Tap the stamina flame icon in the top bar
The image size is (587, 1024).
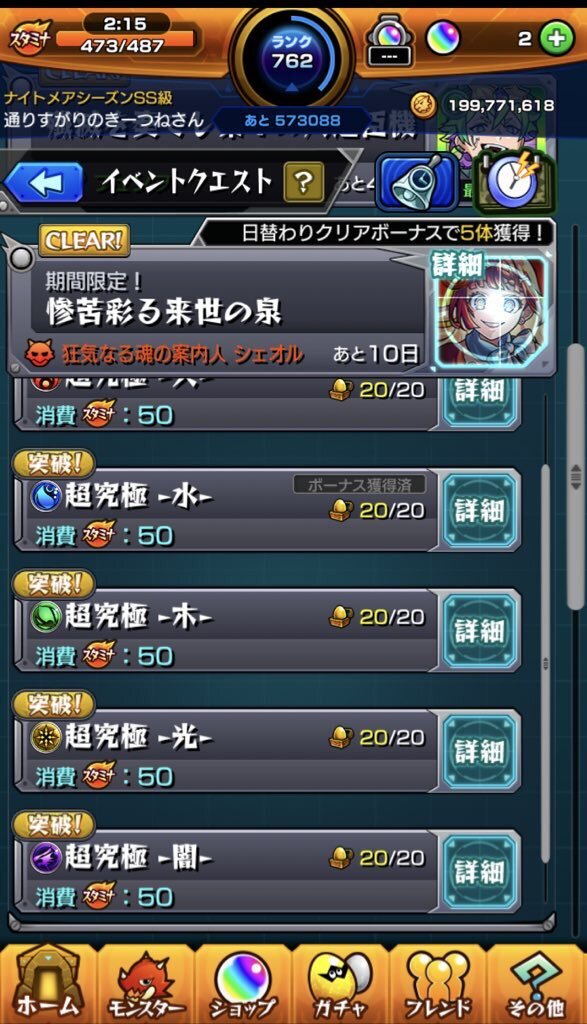pos(29,39)
